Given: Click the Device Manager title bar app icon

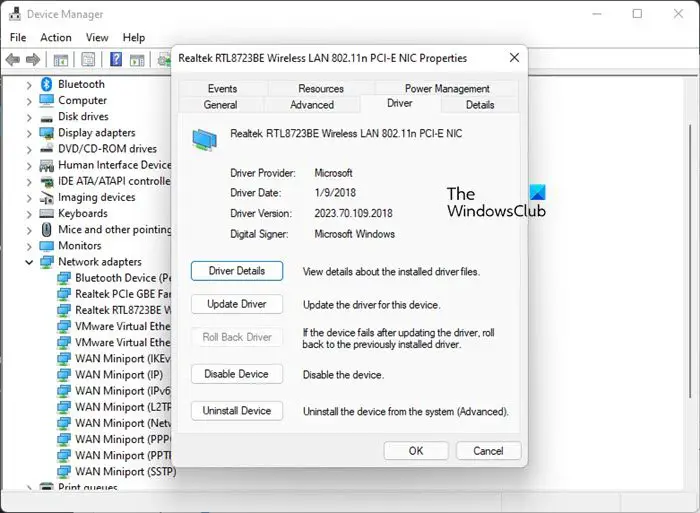Looking at the screenshot, I should 15,14.
